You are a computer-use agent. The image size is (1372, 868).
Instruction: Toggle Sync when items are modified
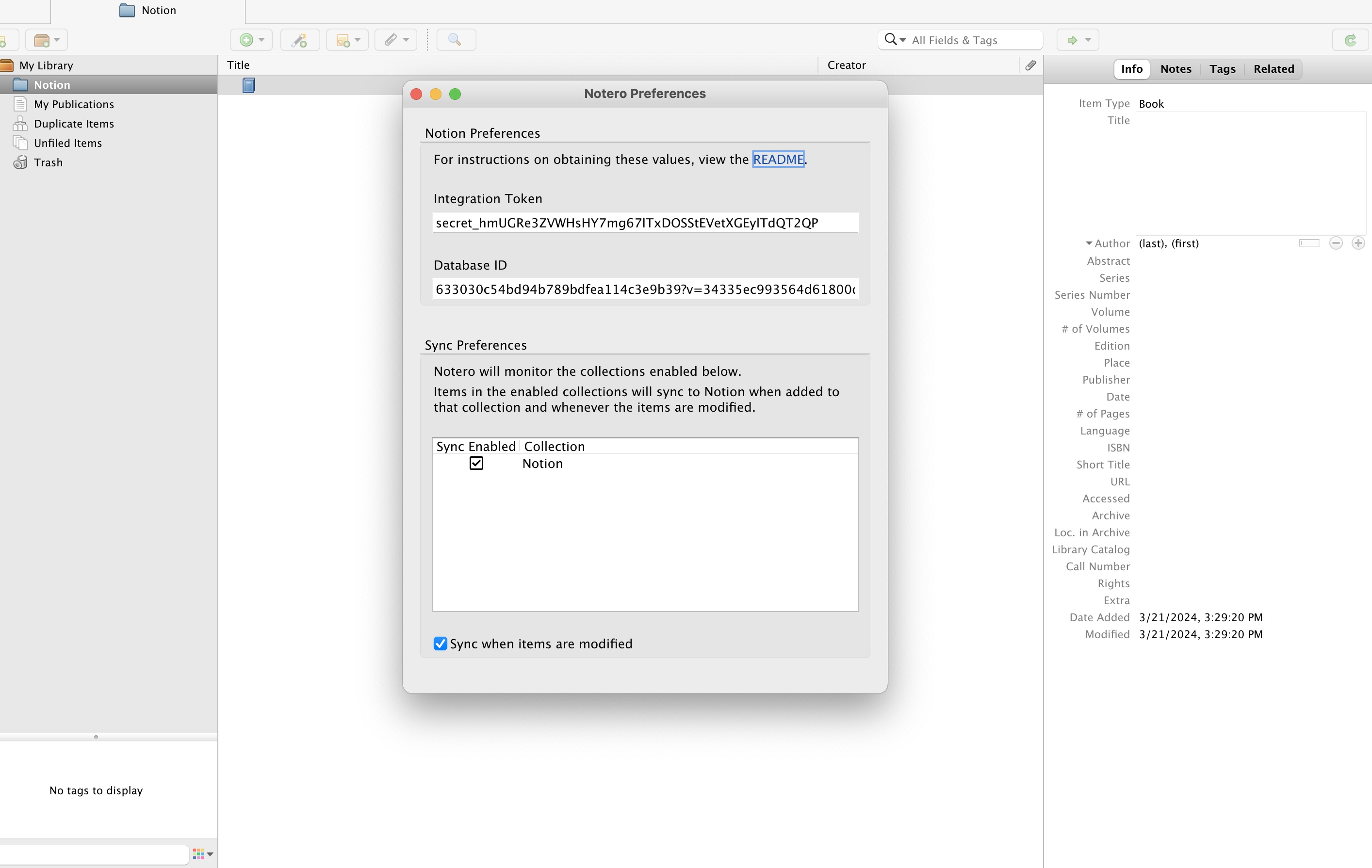coord(440,643)
